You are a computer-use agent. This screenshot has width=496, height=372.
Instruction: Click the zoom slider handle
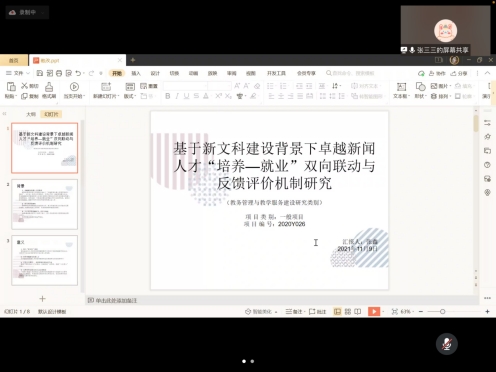click(x=442, y=311)
